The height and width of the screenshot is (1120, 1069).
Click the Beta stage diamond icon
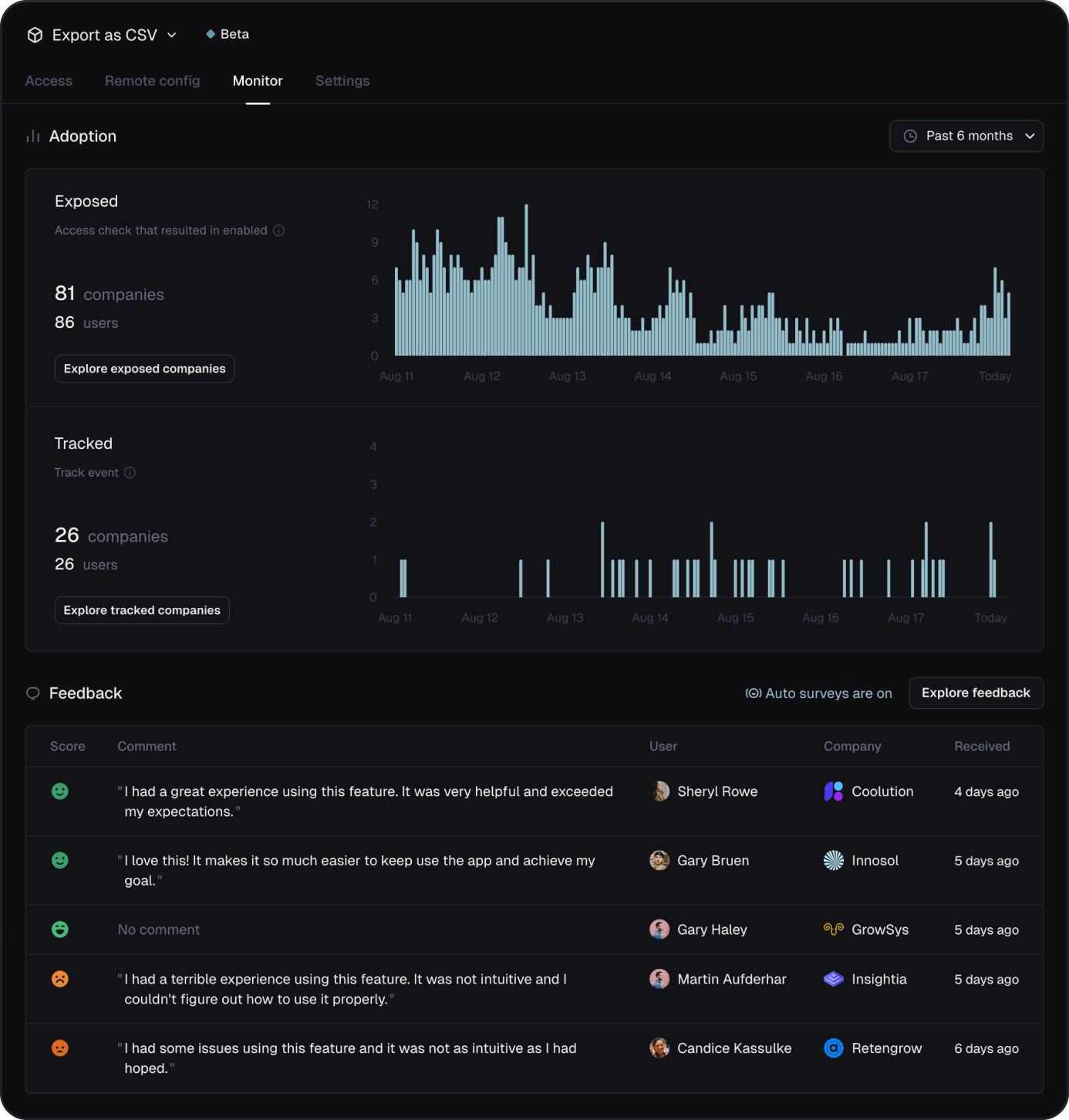(211, 34)
